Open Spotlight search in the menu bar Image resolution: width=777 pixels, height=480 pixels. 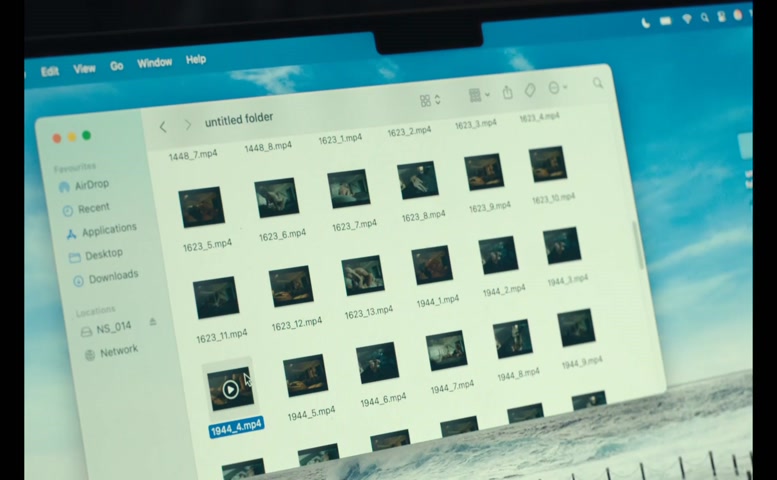(704, 18)
